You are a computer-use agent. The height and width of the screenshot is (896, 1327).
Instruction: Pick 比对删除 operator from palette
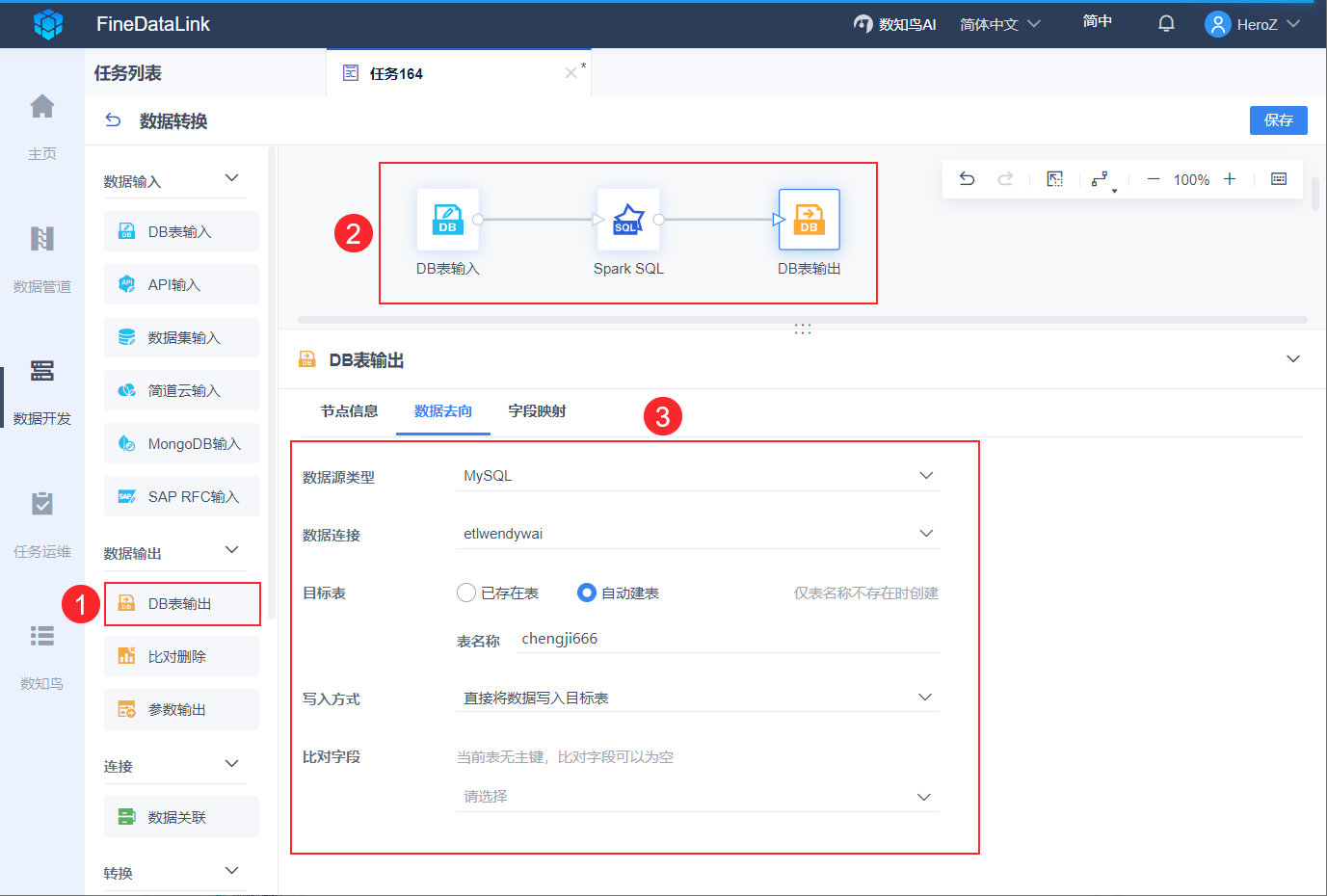[181, 656]
